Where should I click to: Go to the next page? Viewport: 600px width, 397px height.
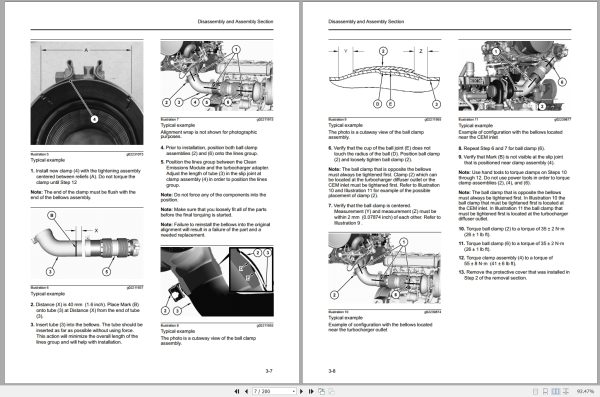tap(302, 391)
